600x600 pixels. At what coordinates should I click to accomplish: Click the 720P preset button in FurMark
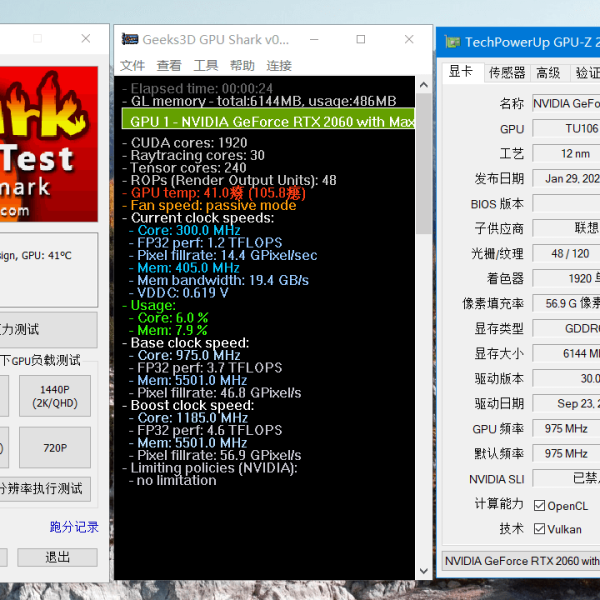tap(55, 448)
